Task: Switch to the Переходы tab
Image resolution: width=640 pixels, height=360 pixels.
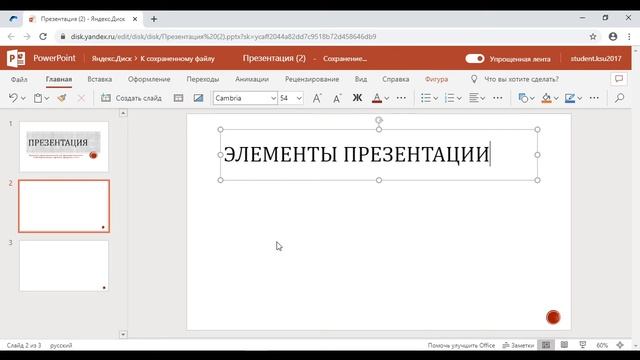Action: tap(202, 79)
